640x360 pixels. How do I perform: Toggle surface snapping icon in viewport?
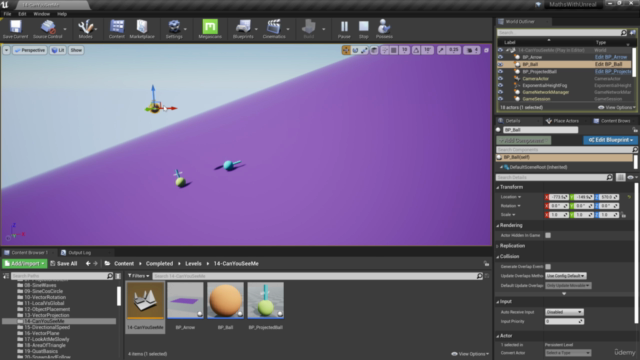pyautogui.click(x=384, y=50)
